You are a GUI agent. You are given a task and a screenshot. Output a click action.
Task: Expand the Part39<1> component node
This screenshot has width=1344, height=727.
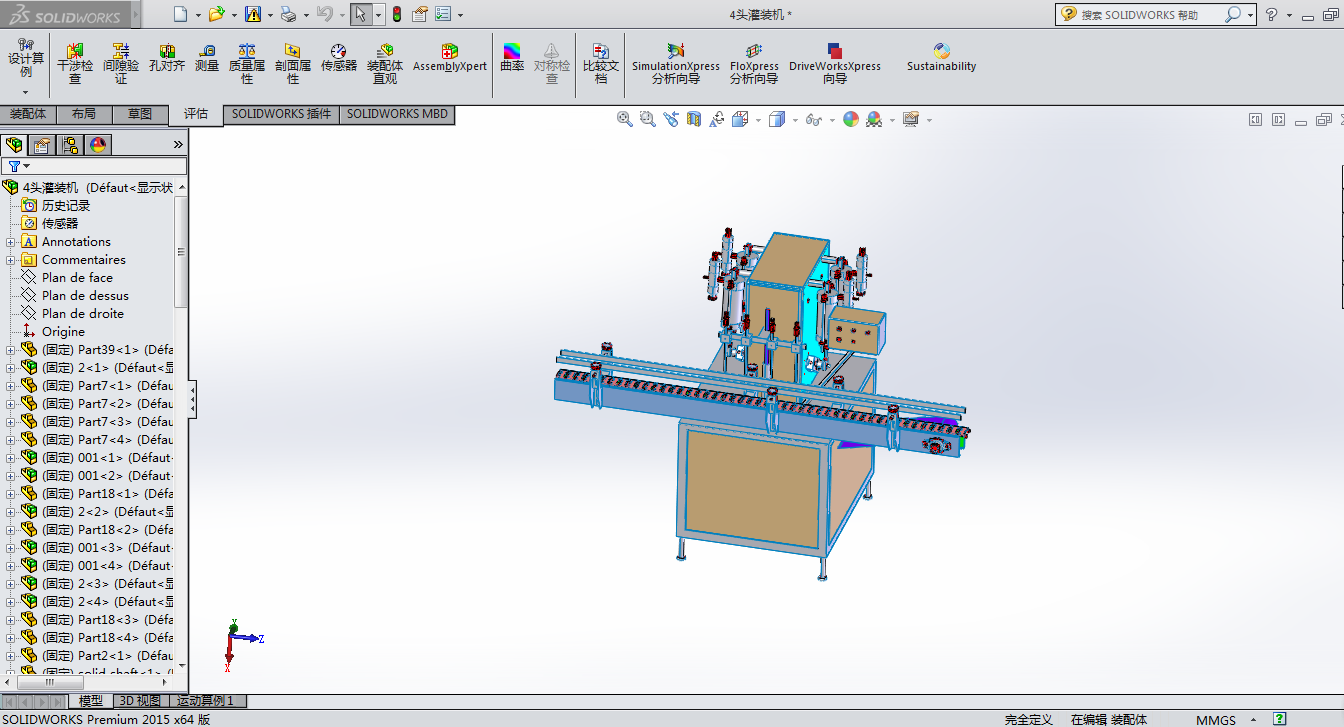coord(11,350)
